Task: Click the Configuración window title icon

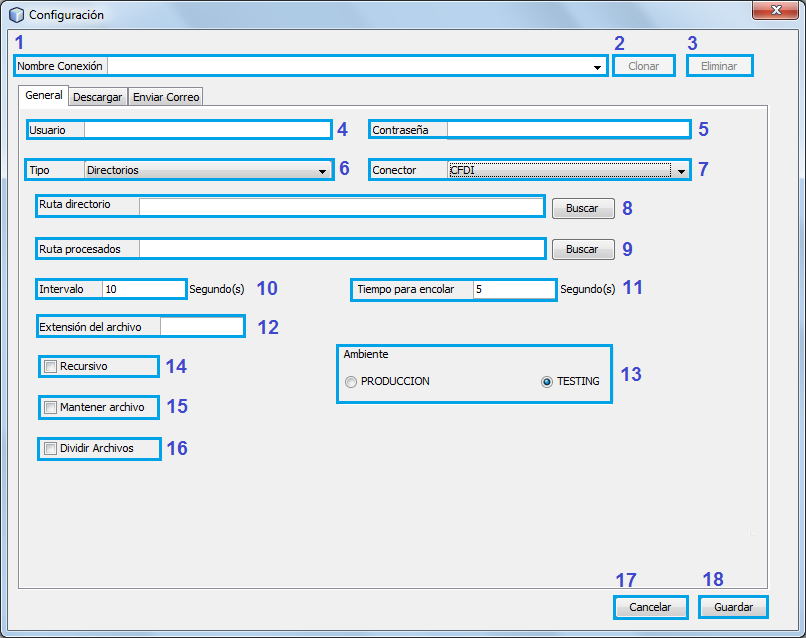Action: 16,15
